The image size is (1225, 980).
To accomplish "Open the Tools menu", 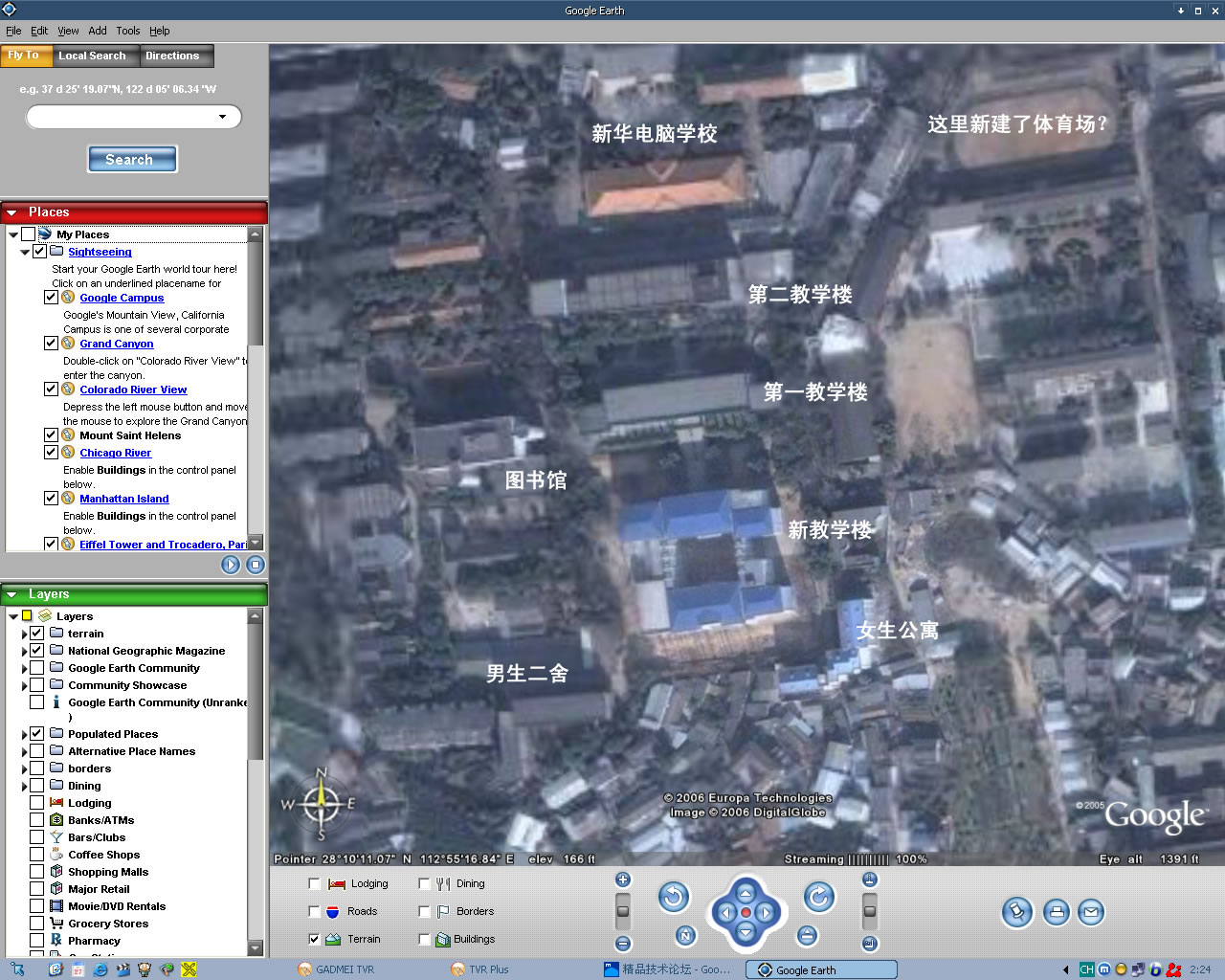I will tap(127, 31).
